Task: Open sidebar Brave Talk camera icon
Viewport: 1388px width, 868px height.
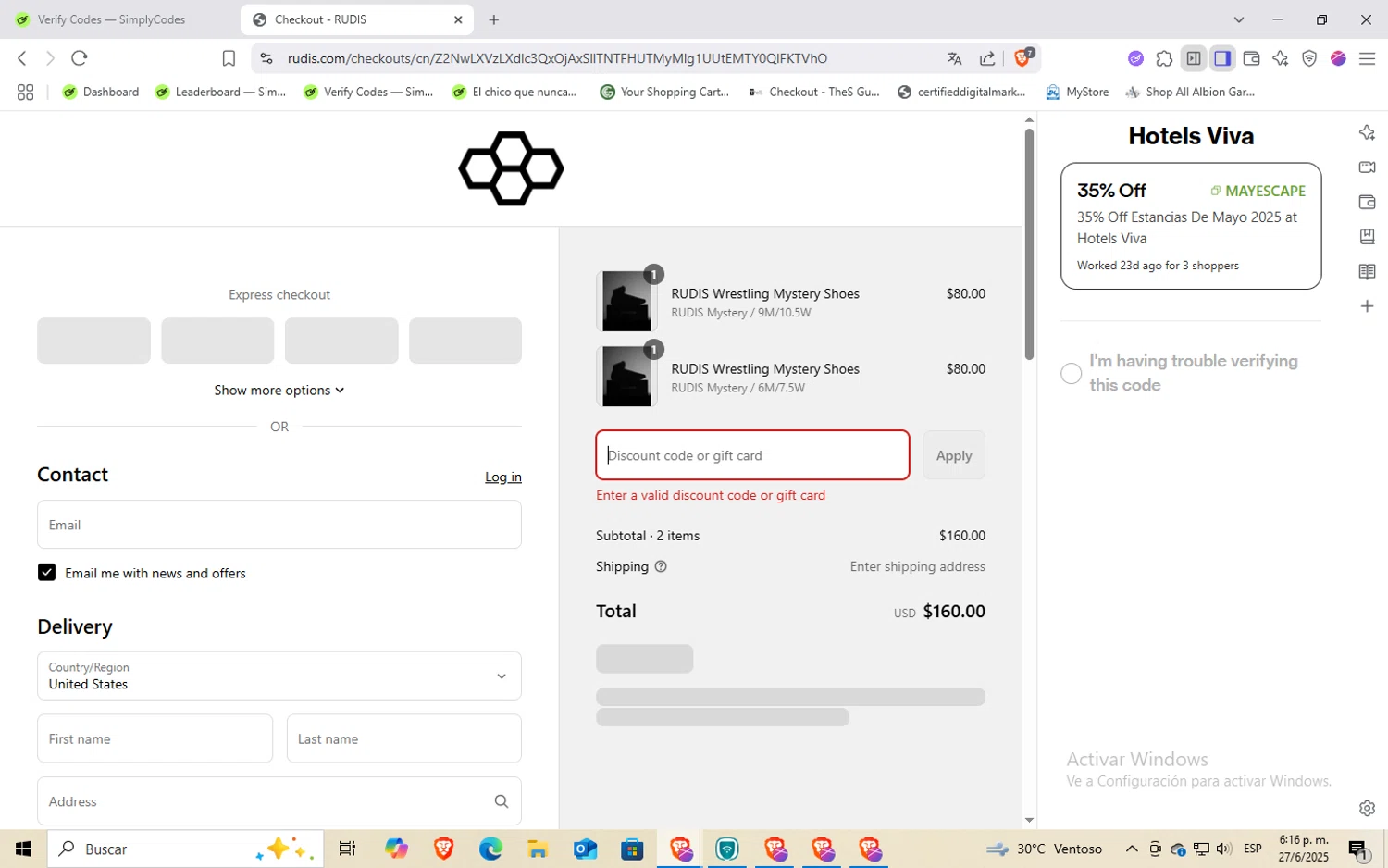Action: click(x=1367, y=167)
